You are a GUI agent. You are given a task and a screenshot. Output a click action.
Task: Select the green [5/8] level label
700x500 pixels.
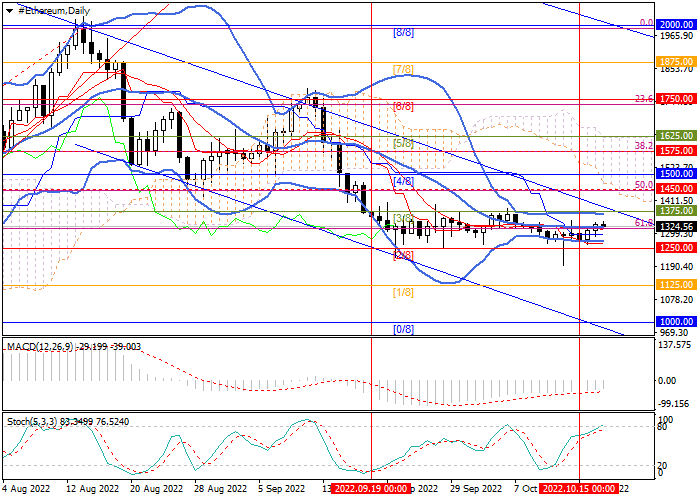coord(403,143)
